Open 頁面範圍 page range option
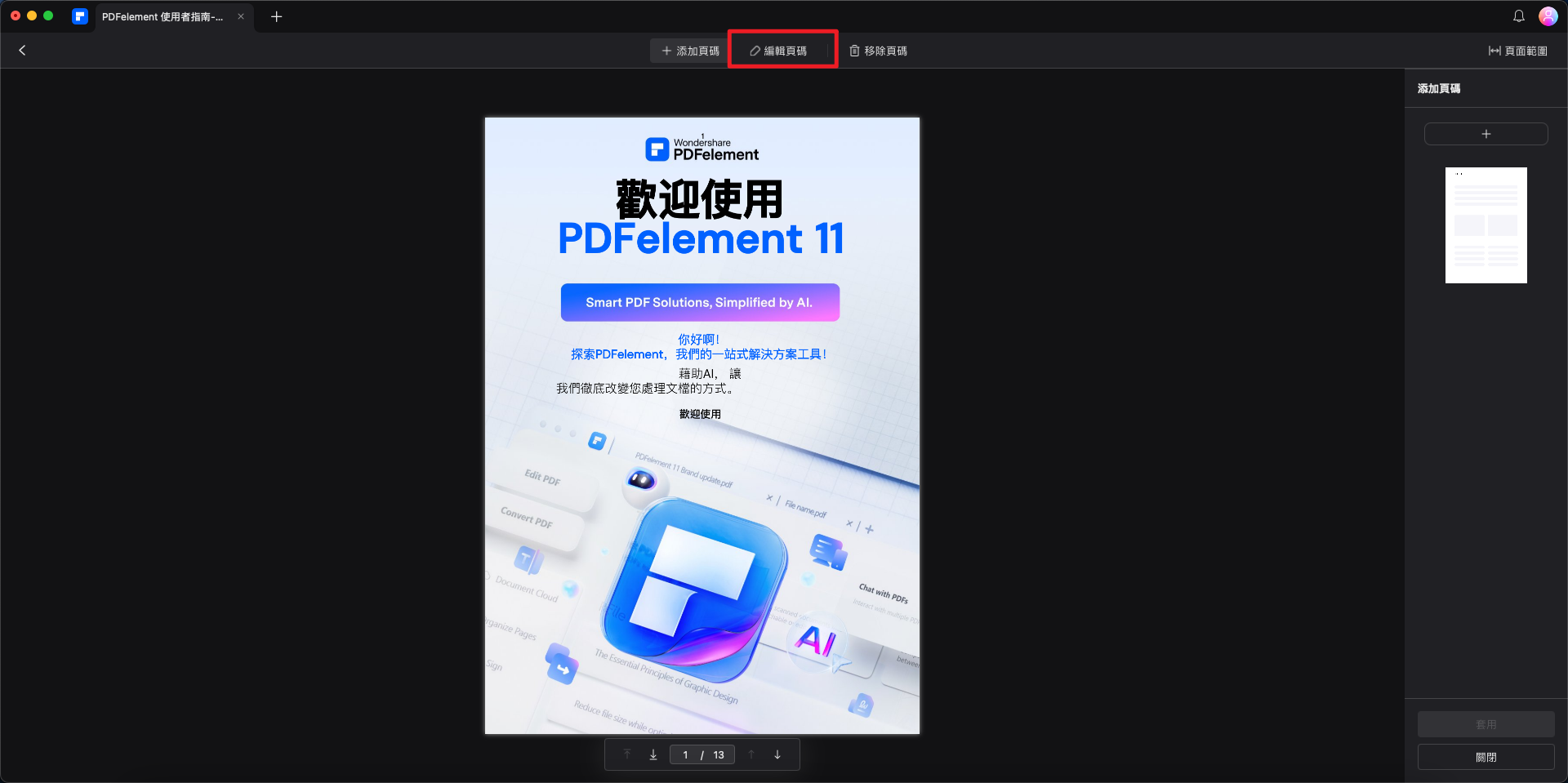The image size is (1568, 783). [x=1517, y=51]
